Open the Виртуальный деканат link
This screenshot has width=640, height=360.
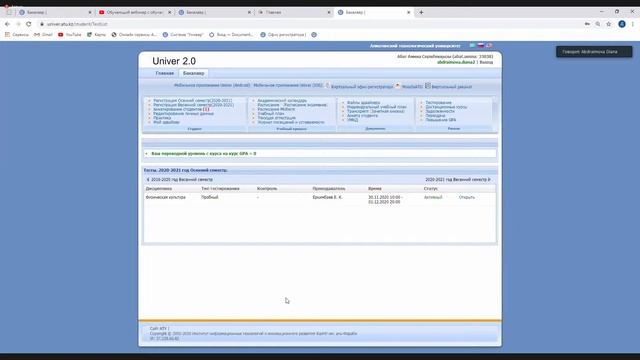coord(451,87)
